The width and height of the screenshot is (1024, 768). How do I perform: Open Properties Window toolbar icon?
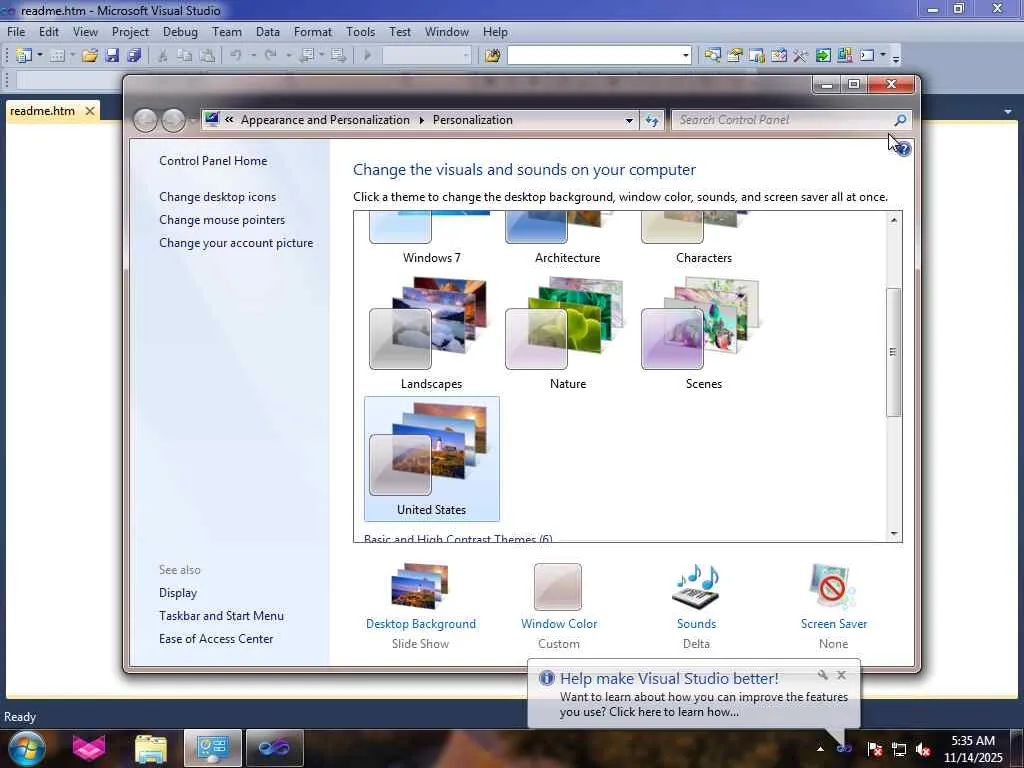735,56
